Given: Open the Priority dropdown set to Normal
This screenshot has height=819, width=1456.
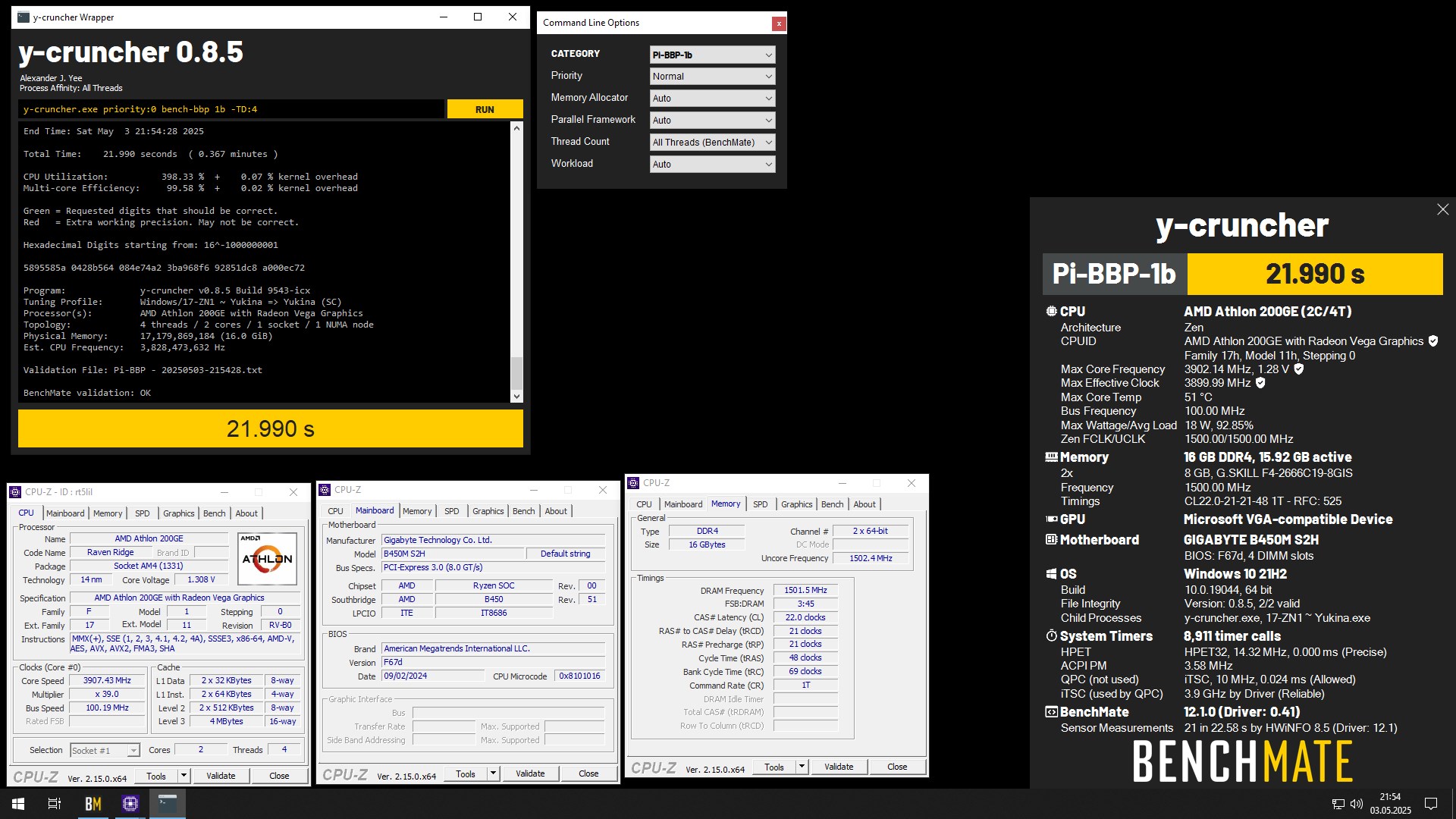Looking at the screenshot, I should [712, 77].
